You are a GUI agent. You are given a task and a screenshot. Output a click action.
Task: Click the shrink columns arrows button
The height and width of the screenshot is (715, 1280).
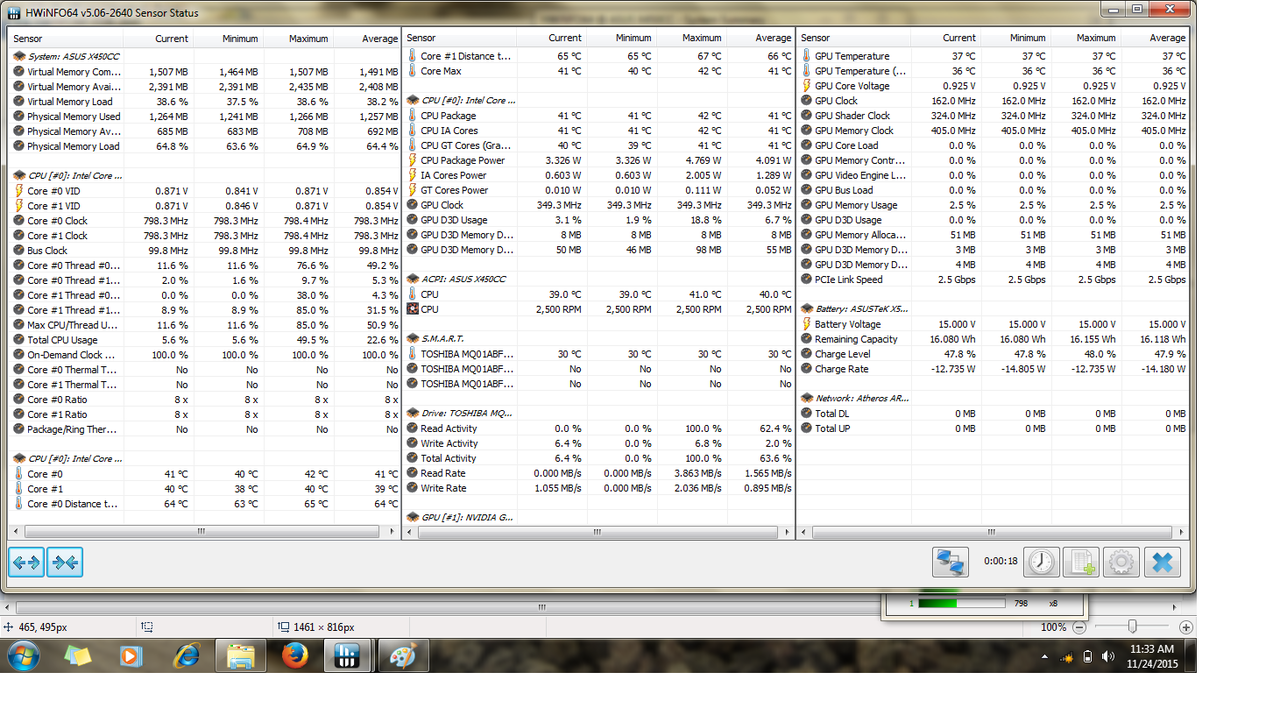tap(65, 562)
